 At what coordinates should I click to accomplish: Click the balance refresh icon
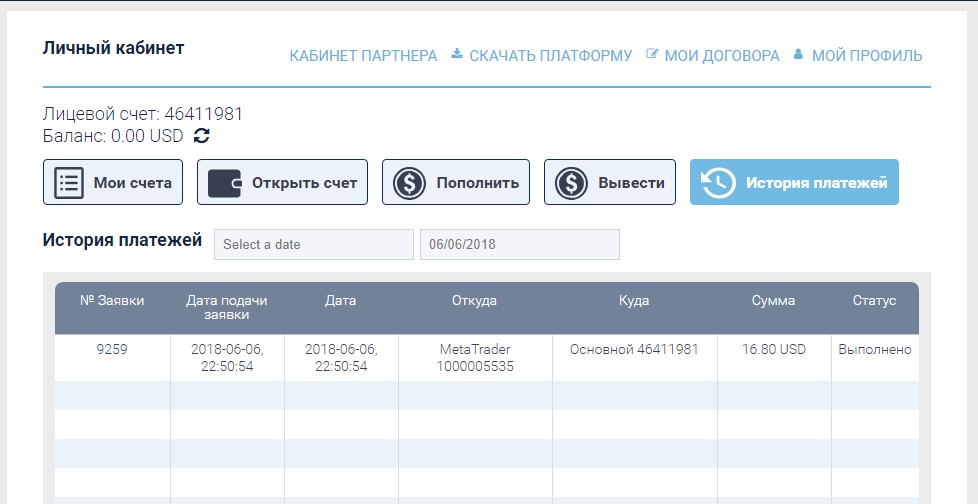(x=202, y=136)
